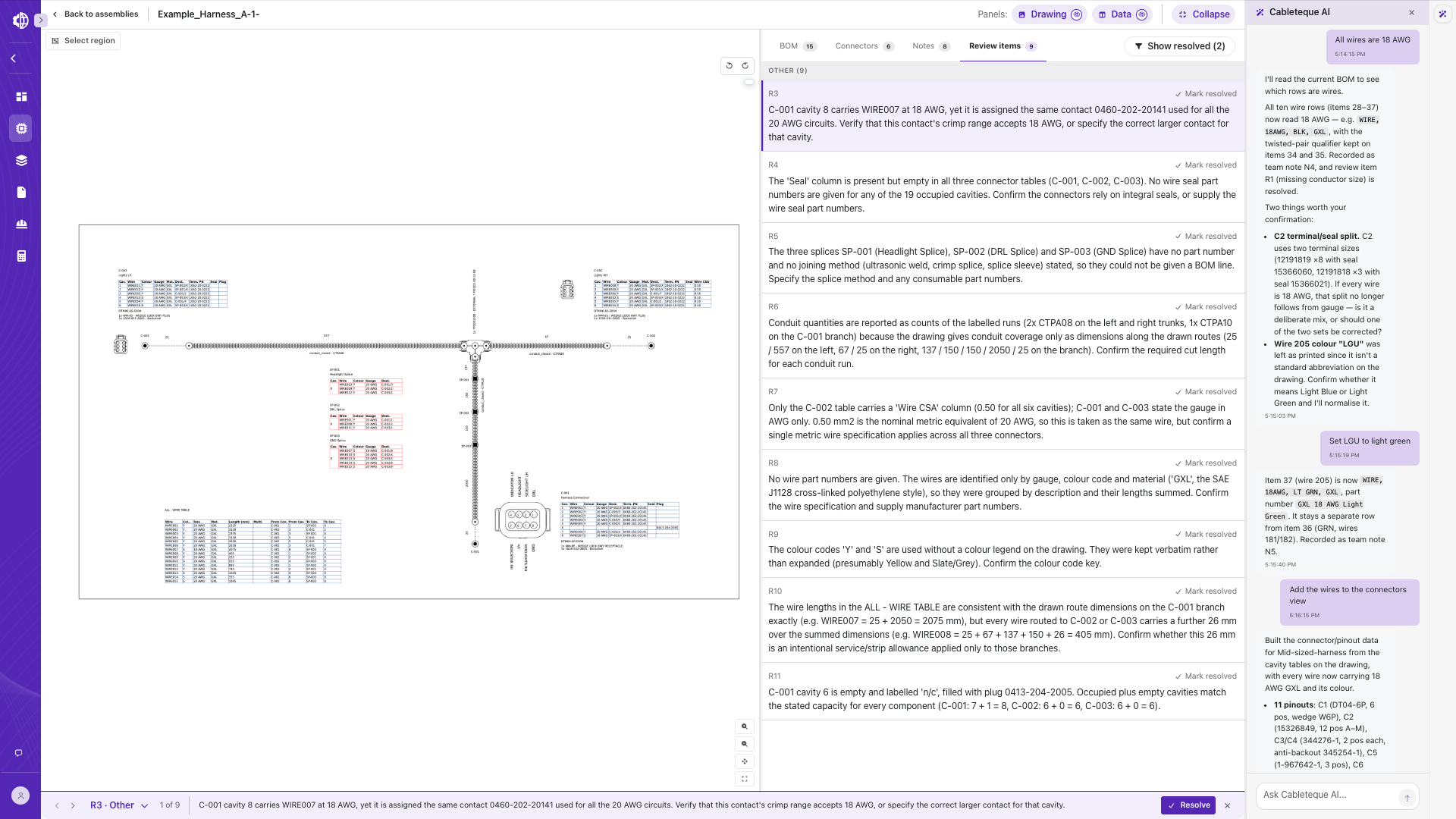Rotate drawing counterclockwise

tap(729, 66)
